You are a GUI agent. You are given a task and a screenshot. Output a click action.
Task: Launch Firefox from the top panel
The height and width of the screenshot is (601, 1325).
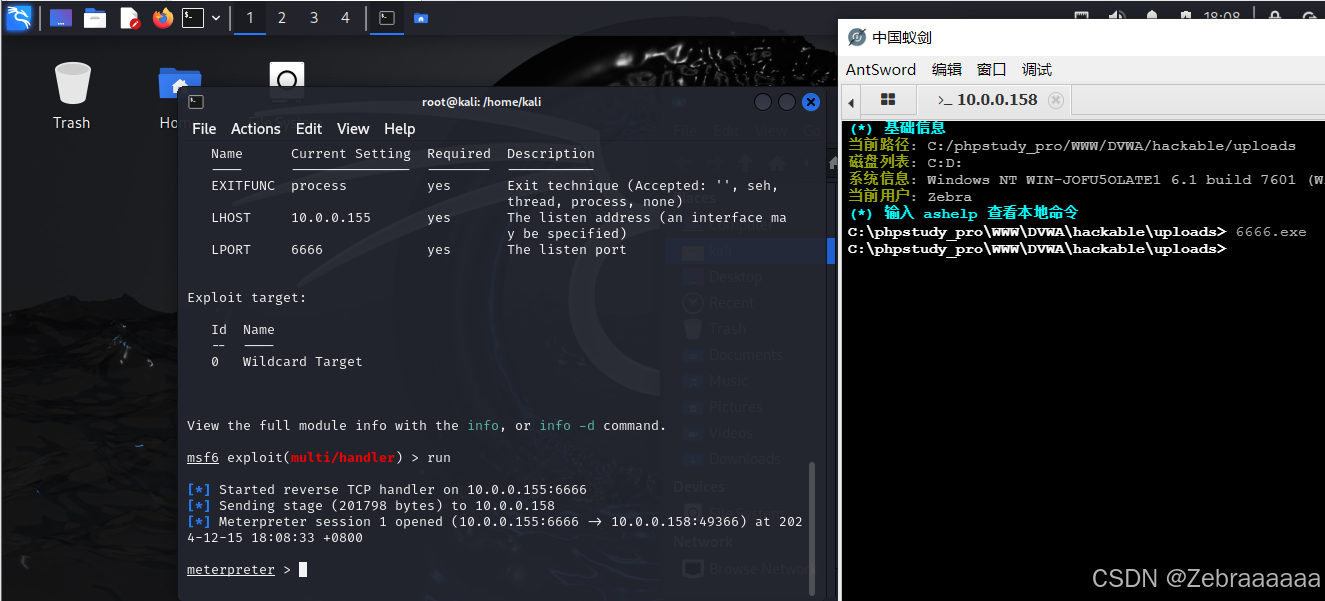(x=163, y=18)
